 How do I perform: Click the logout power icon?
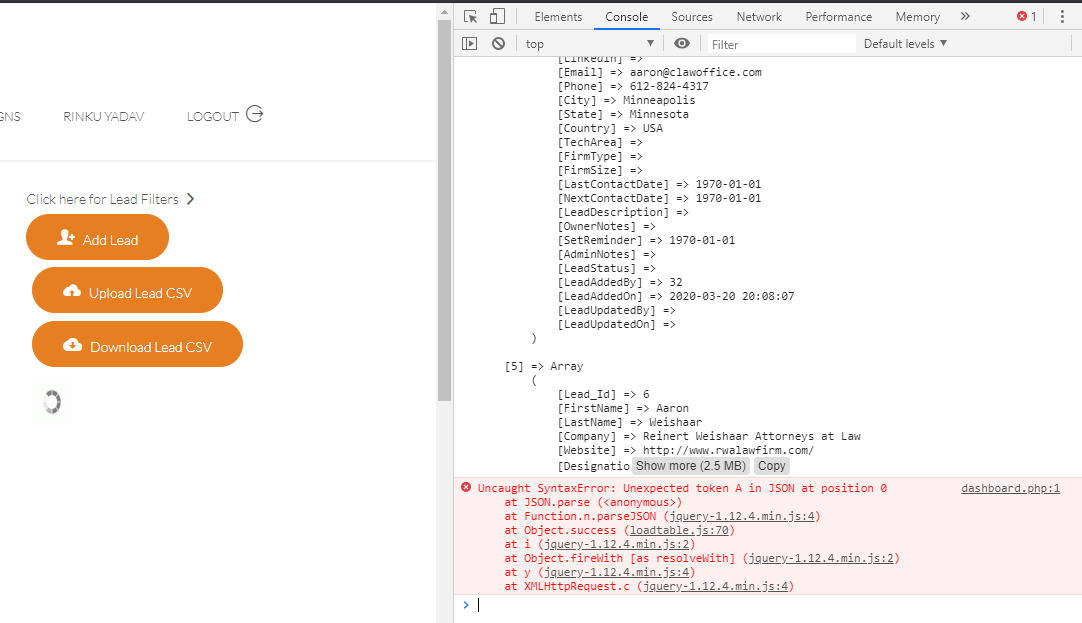click(254, 114)
